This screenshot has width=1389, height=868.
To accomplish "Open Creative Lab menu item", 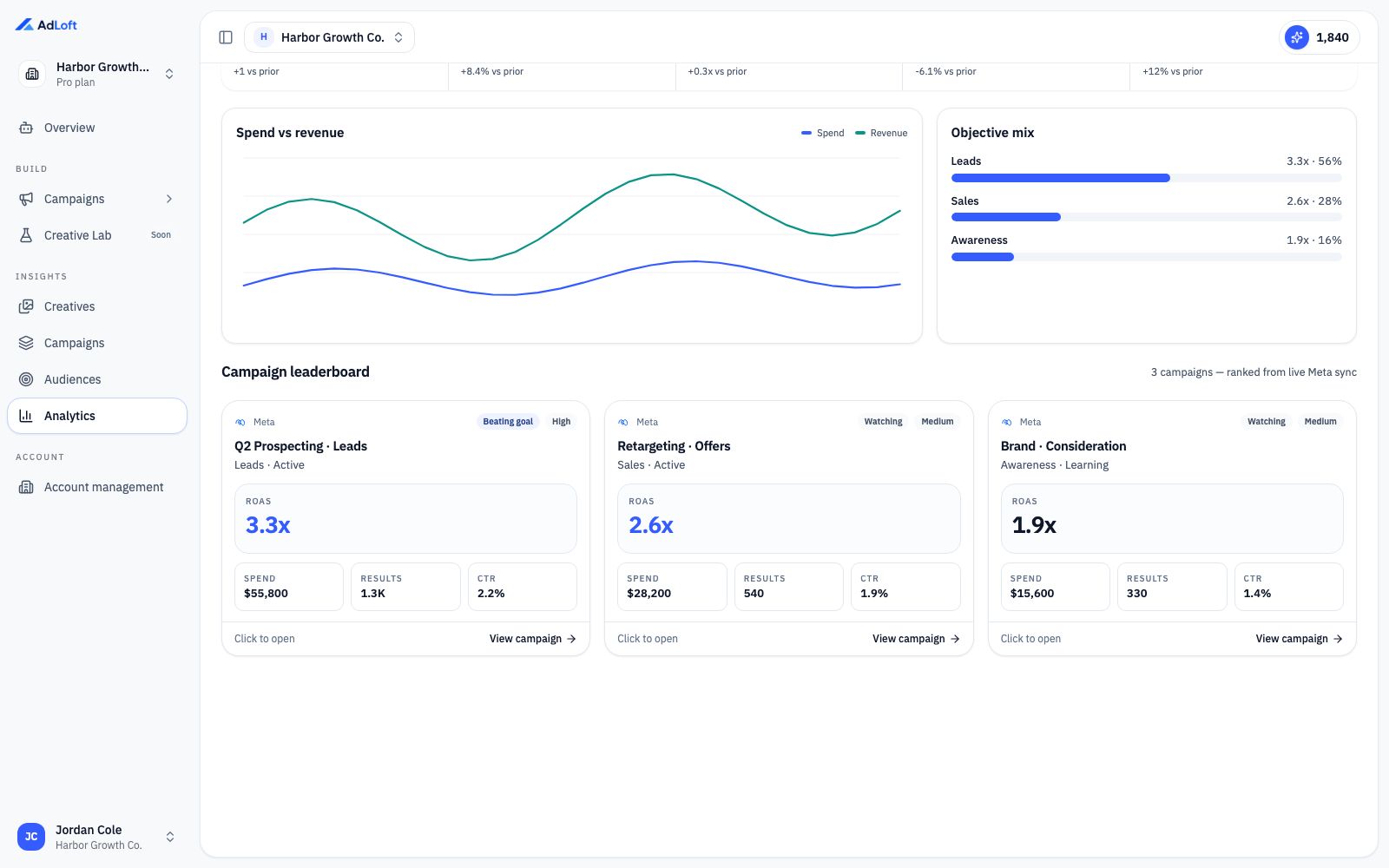I will pyautogui.click(x=97, y=235).
